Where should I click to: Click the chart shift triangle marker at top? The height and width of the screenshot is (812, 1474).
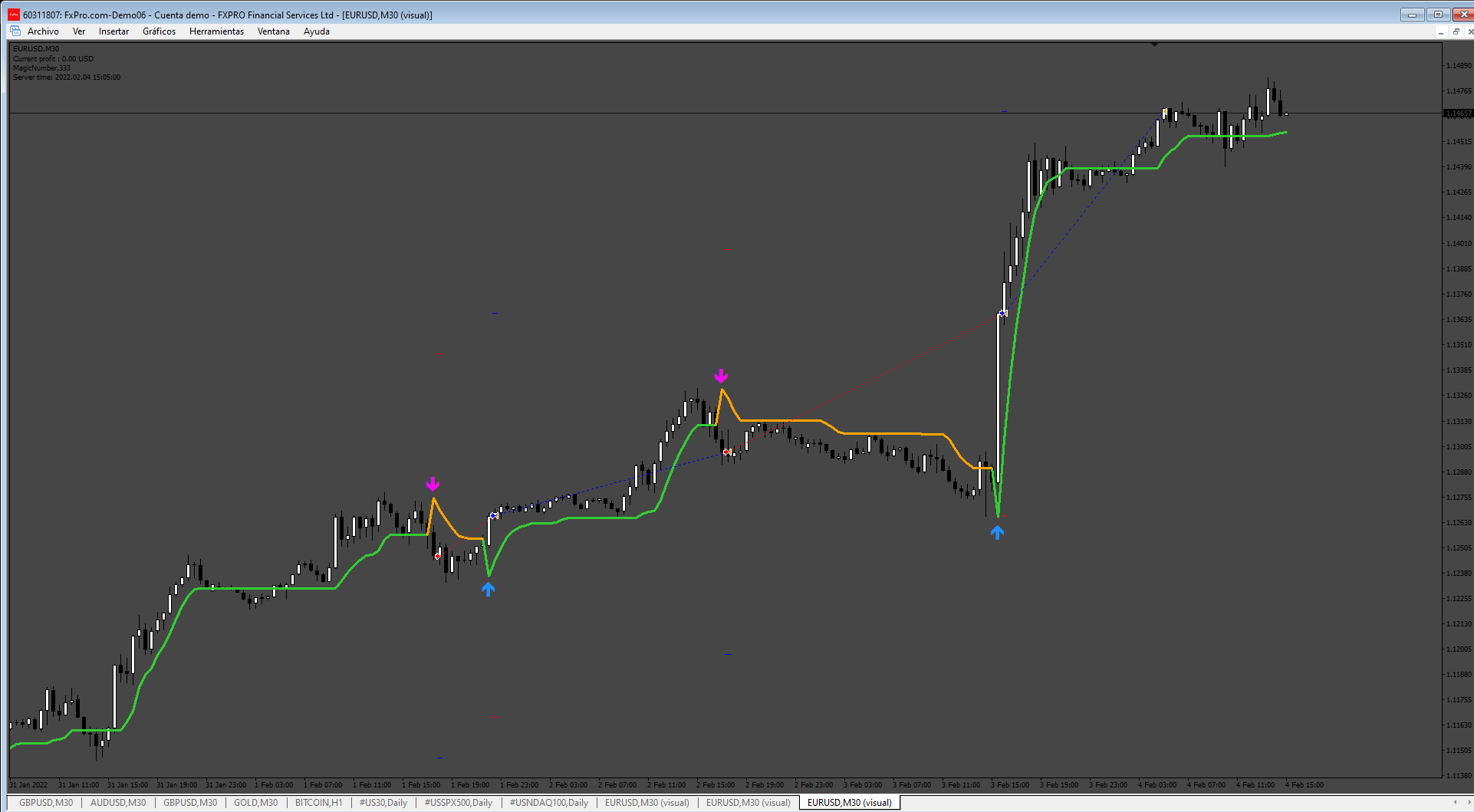pyautogui.click(x=1153, y=45)
